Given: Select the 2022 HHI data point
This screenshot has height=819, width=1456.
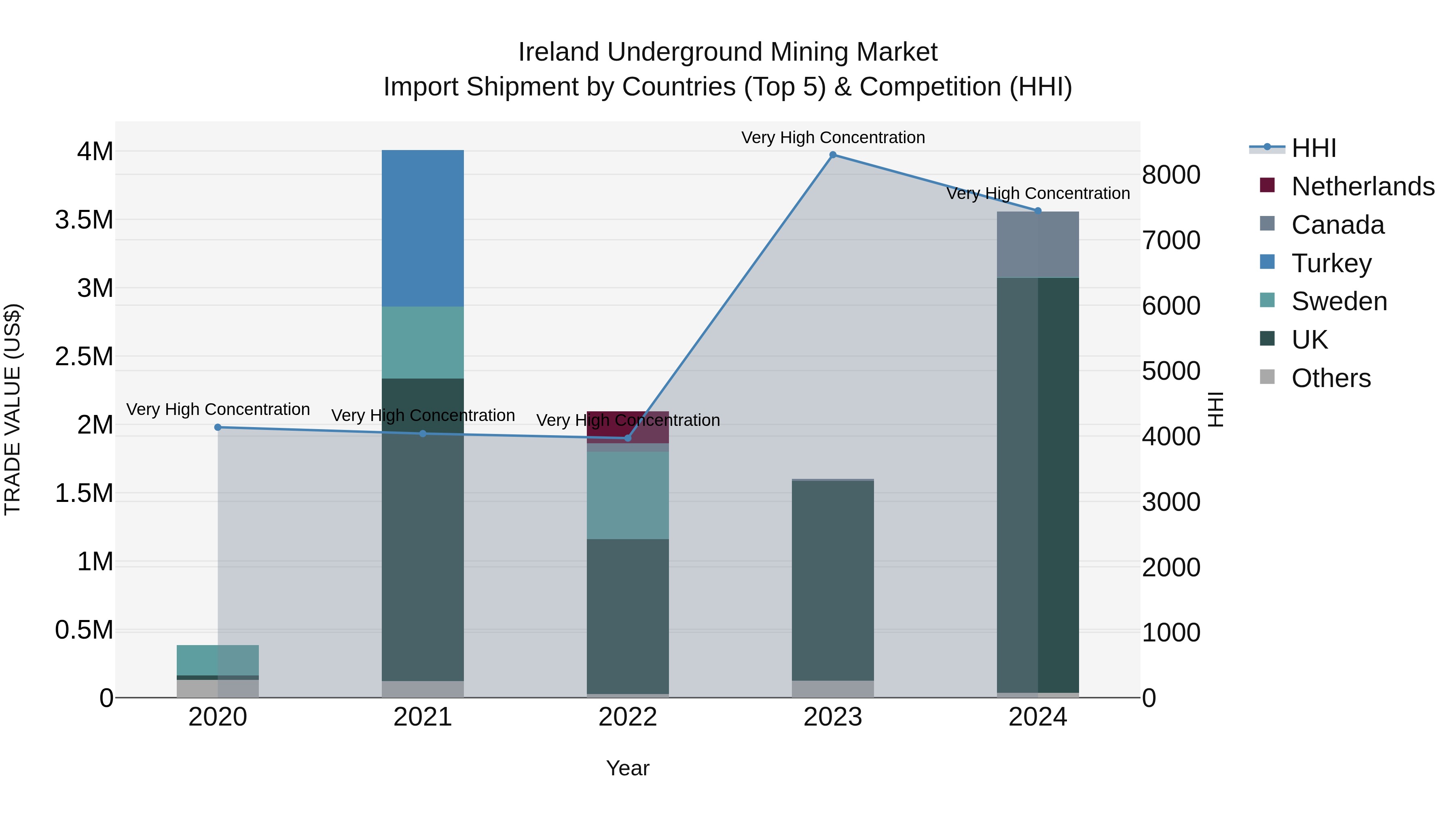Looking at the screenshot, I should coord(627,438).
